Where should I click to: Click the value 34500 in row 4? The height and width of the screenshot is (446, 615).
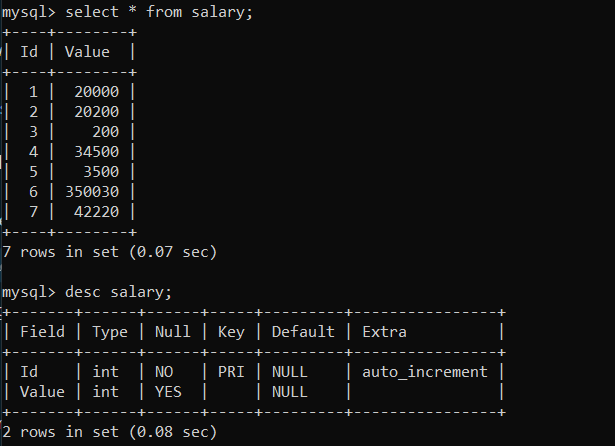click(x=96, y=152)
